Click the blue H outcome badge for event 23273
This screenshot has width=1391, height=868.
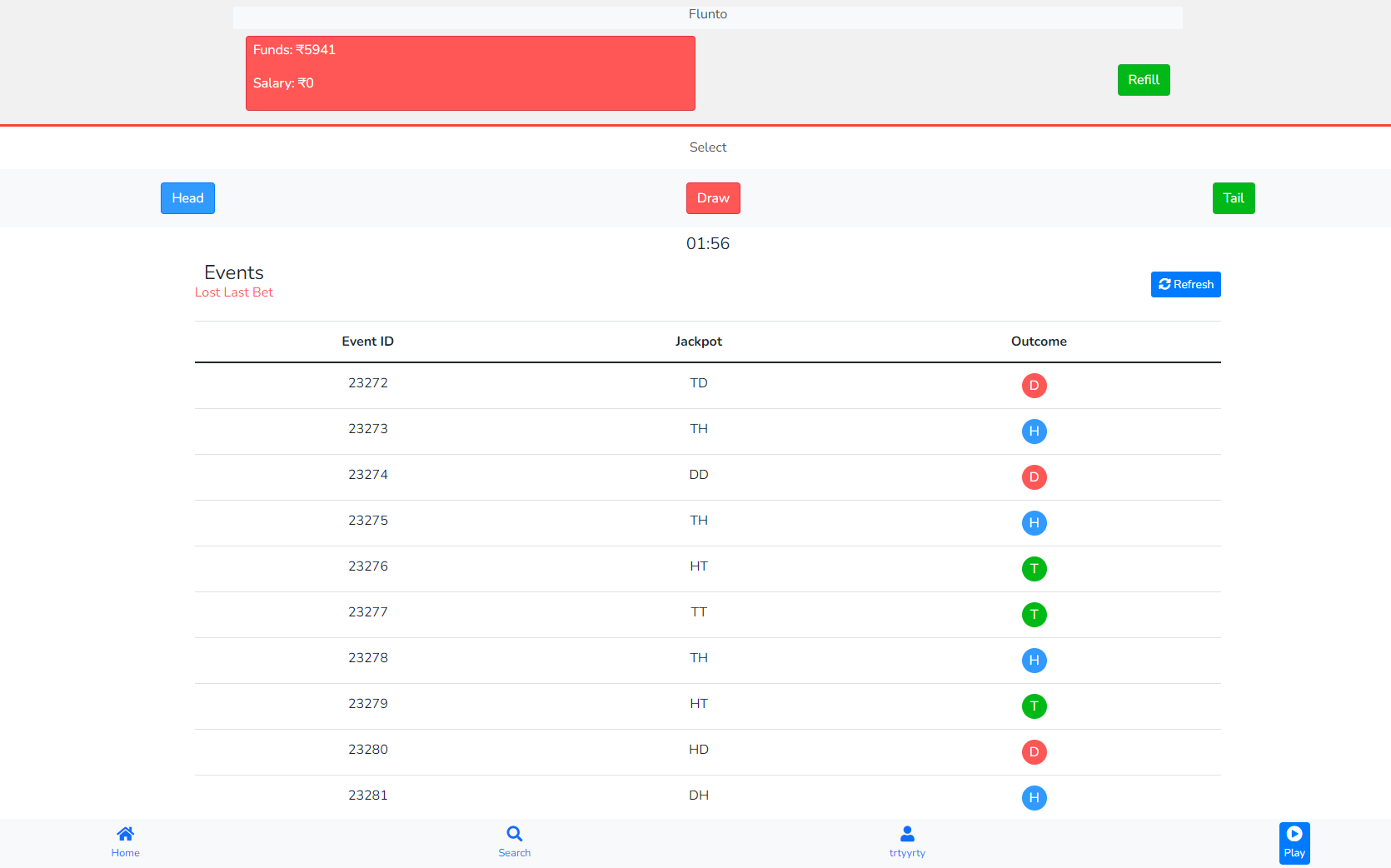click(x=1035, y=432)
